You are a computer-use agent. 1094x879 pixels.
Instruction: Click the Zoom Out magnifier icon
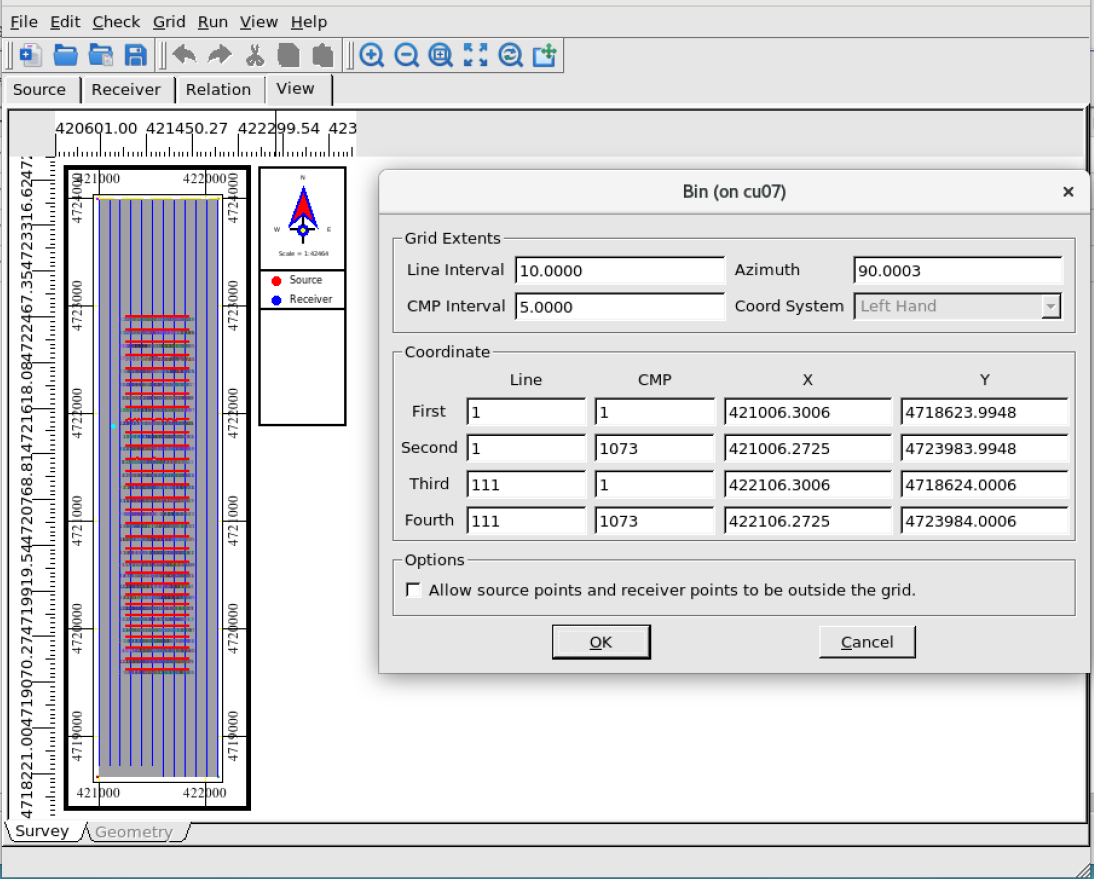tap(406, 55)
